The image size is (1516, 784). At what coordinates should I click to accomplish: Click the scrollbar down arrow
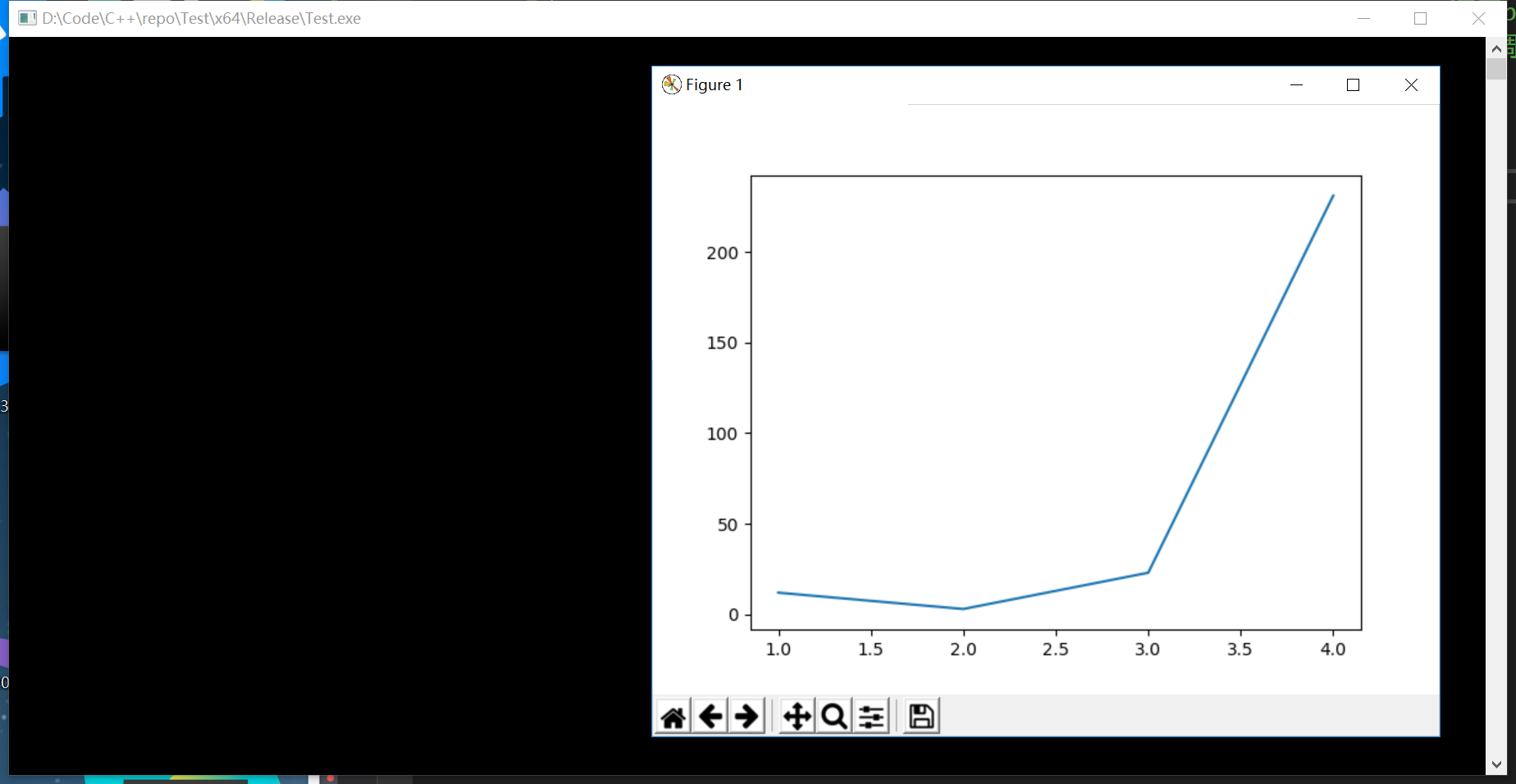[x=1496, y=763]
